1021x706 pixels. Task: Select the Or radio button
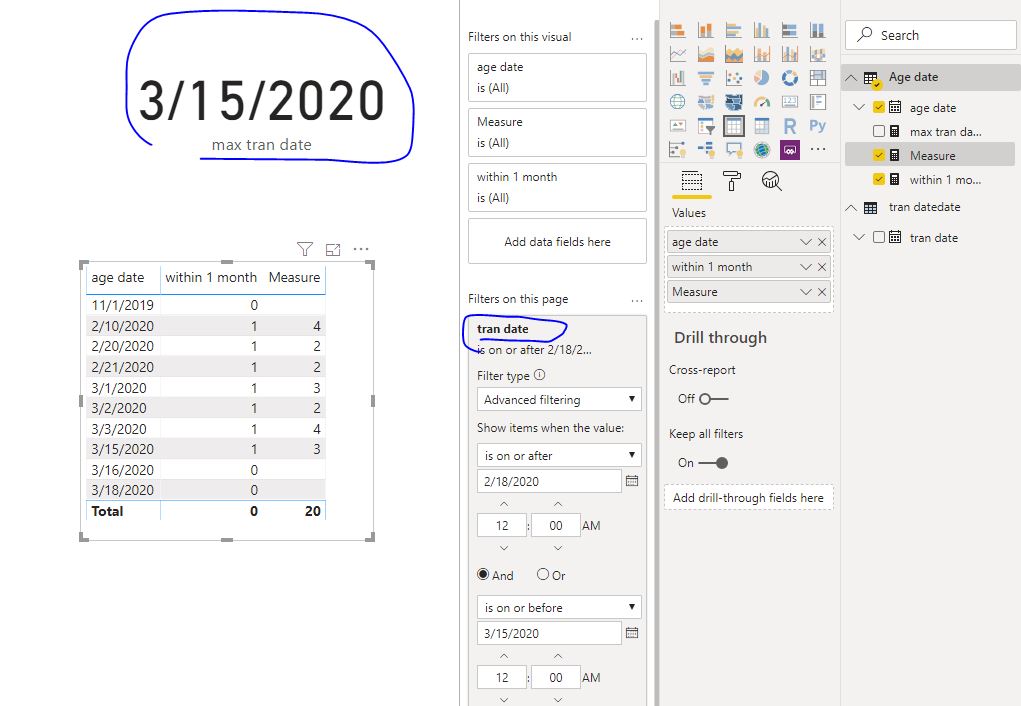tap(543, 574)
